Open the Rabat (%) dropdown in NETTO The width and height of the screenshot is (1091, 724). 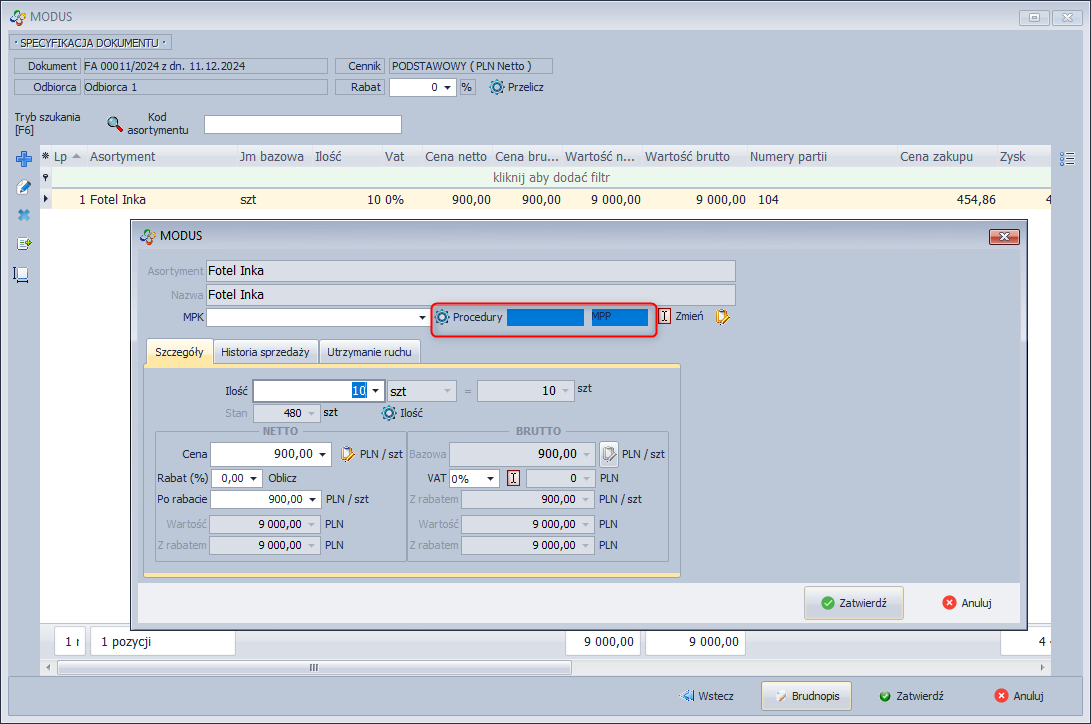tap(254, 478)
